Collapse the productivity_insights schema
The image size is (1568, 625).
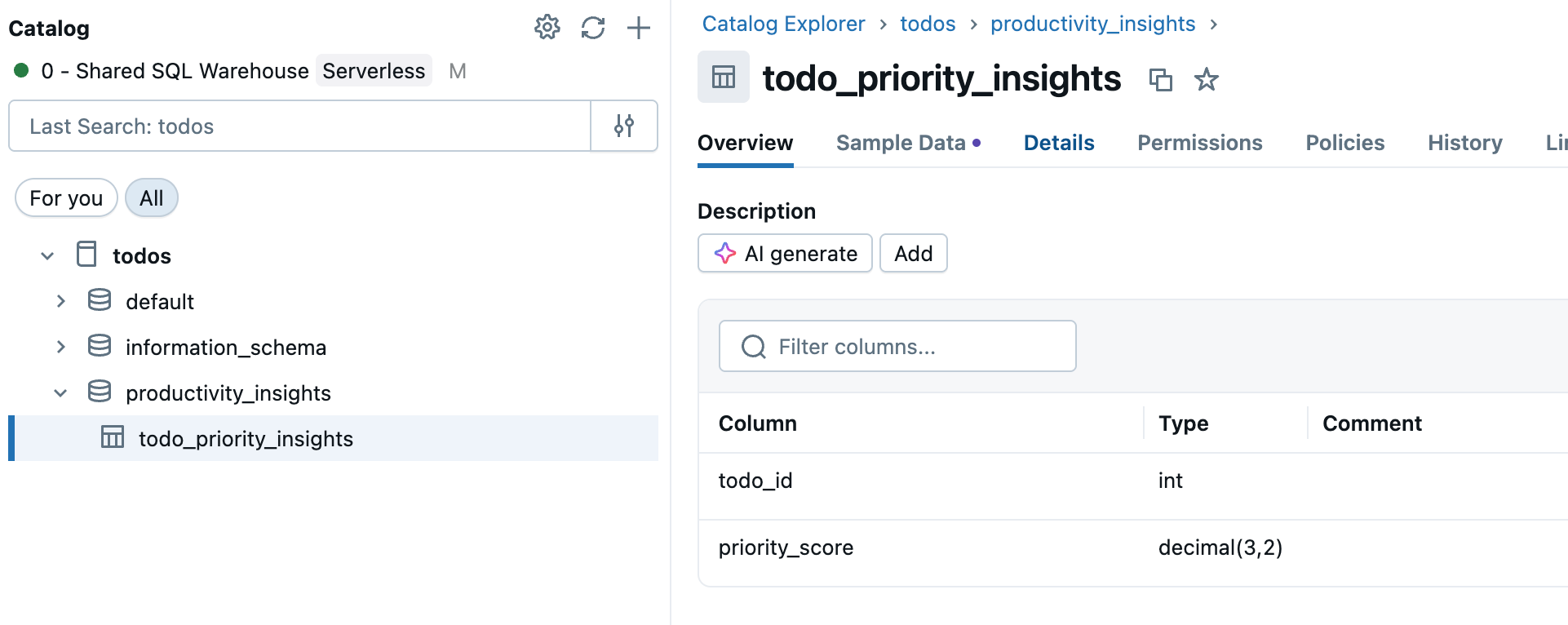pos(60,392)
